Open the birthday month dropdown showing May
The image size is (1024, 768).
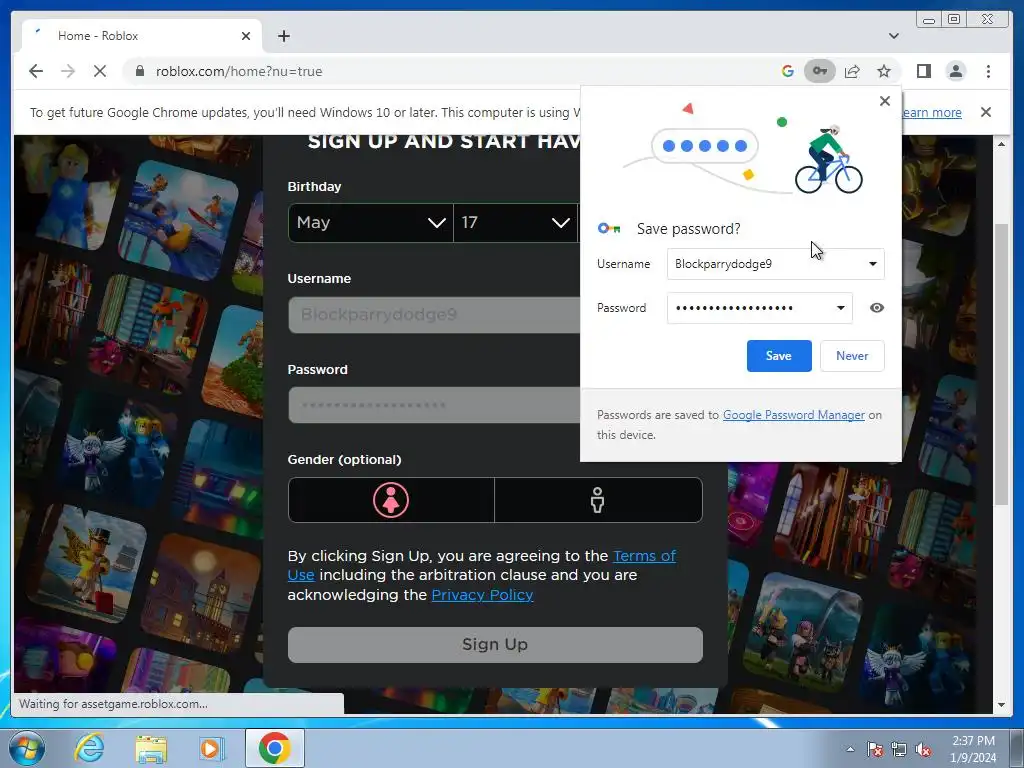coord(370,223)
